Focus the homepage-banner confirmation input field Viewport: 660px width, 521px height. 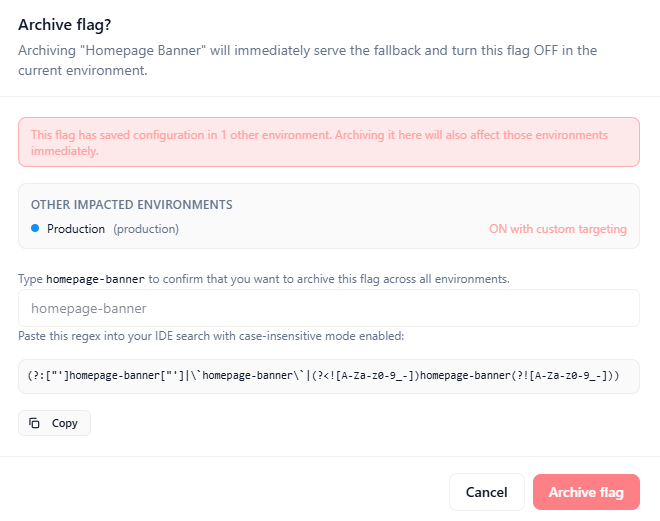coord(329,308)
